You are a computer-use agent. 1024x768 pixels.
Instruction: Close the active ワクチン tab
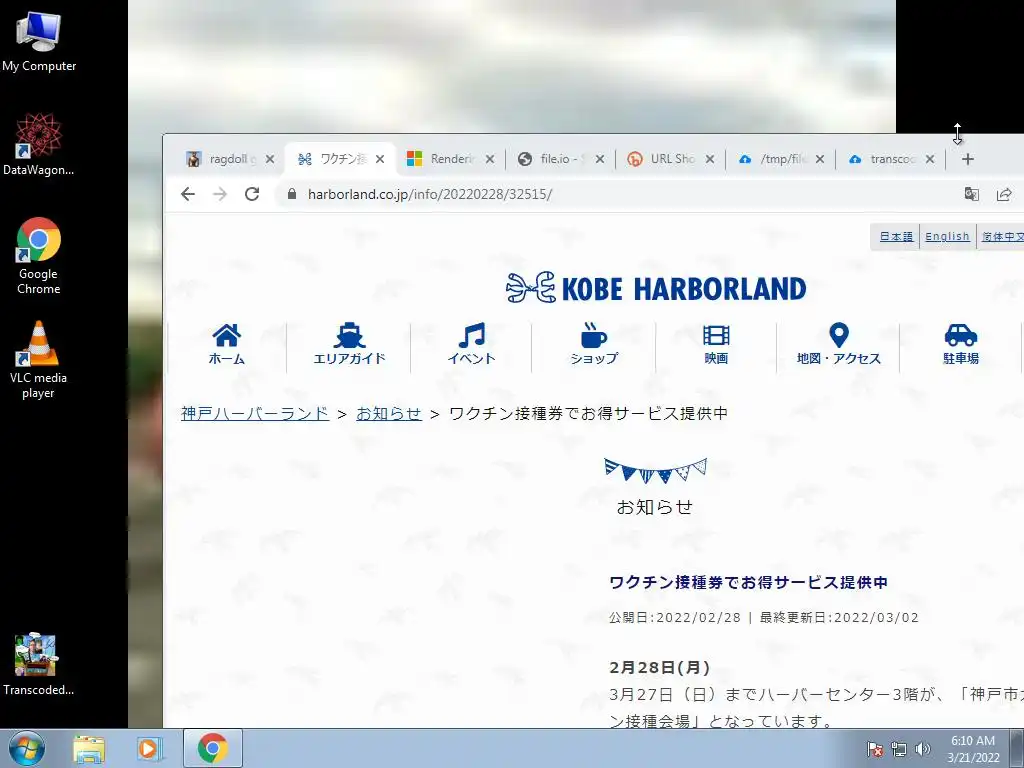click(x=380, y=159)
